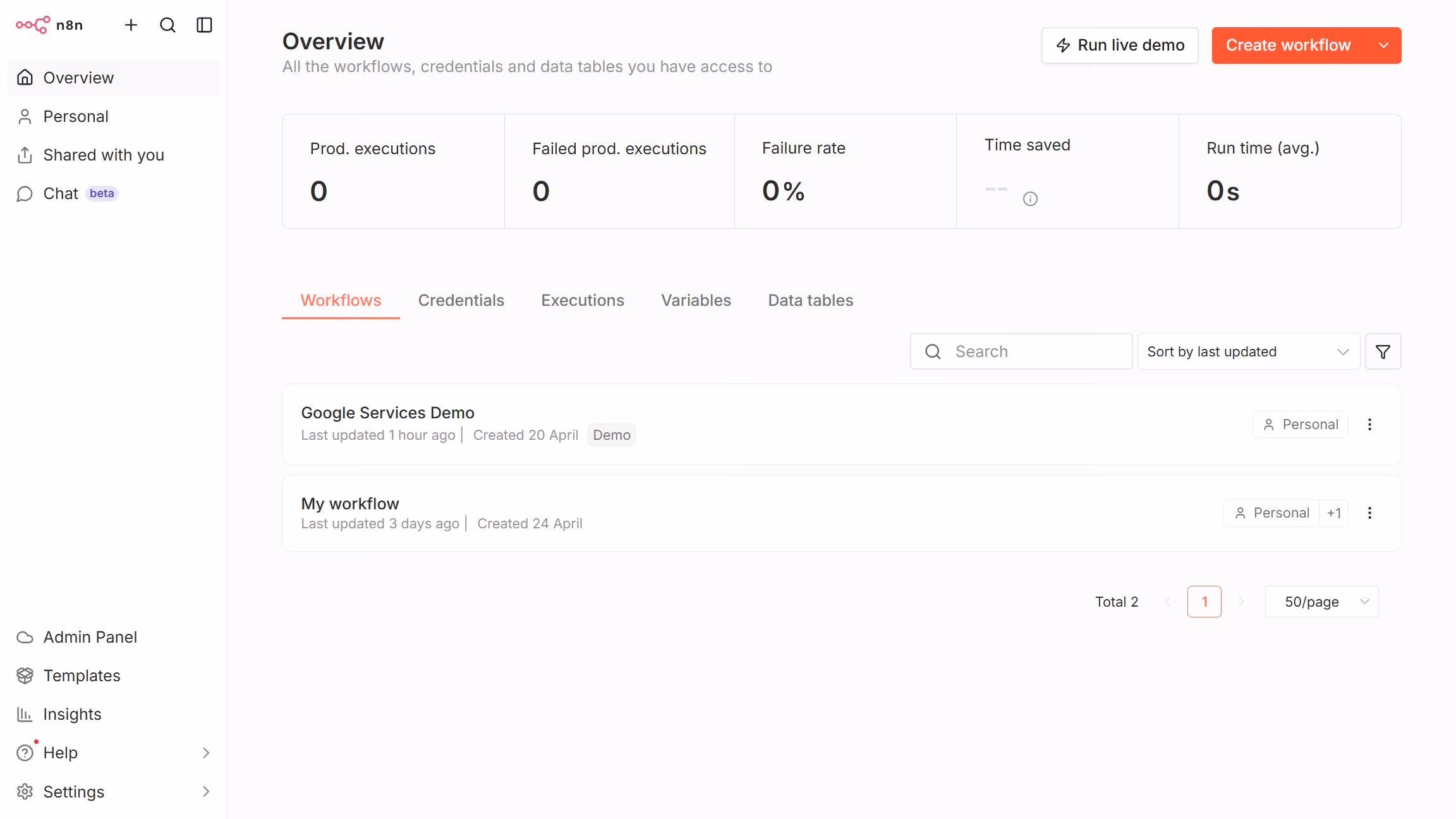The height and width of the screenshot is (819, 1456).
Task: Open Admin Panel
Action: [x=114, y=637]
